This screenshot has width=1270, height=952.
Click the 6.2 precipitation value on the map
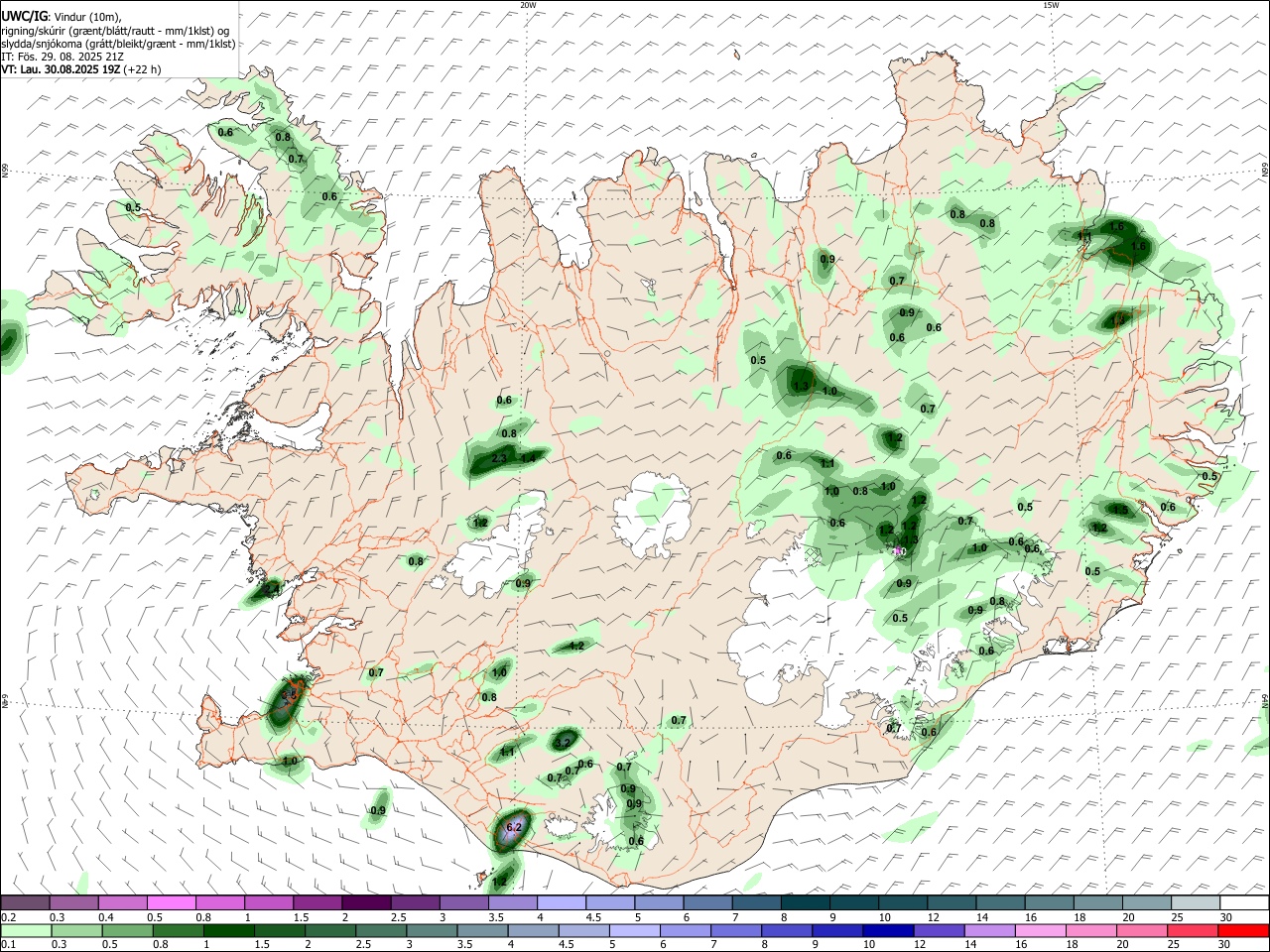point(514,826)
